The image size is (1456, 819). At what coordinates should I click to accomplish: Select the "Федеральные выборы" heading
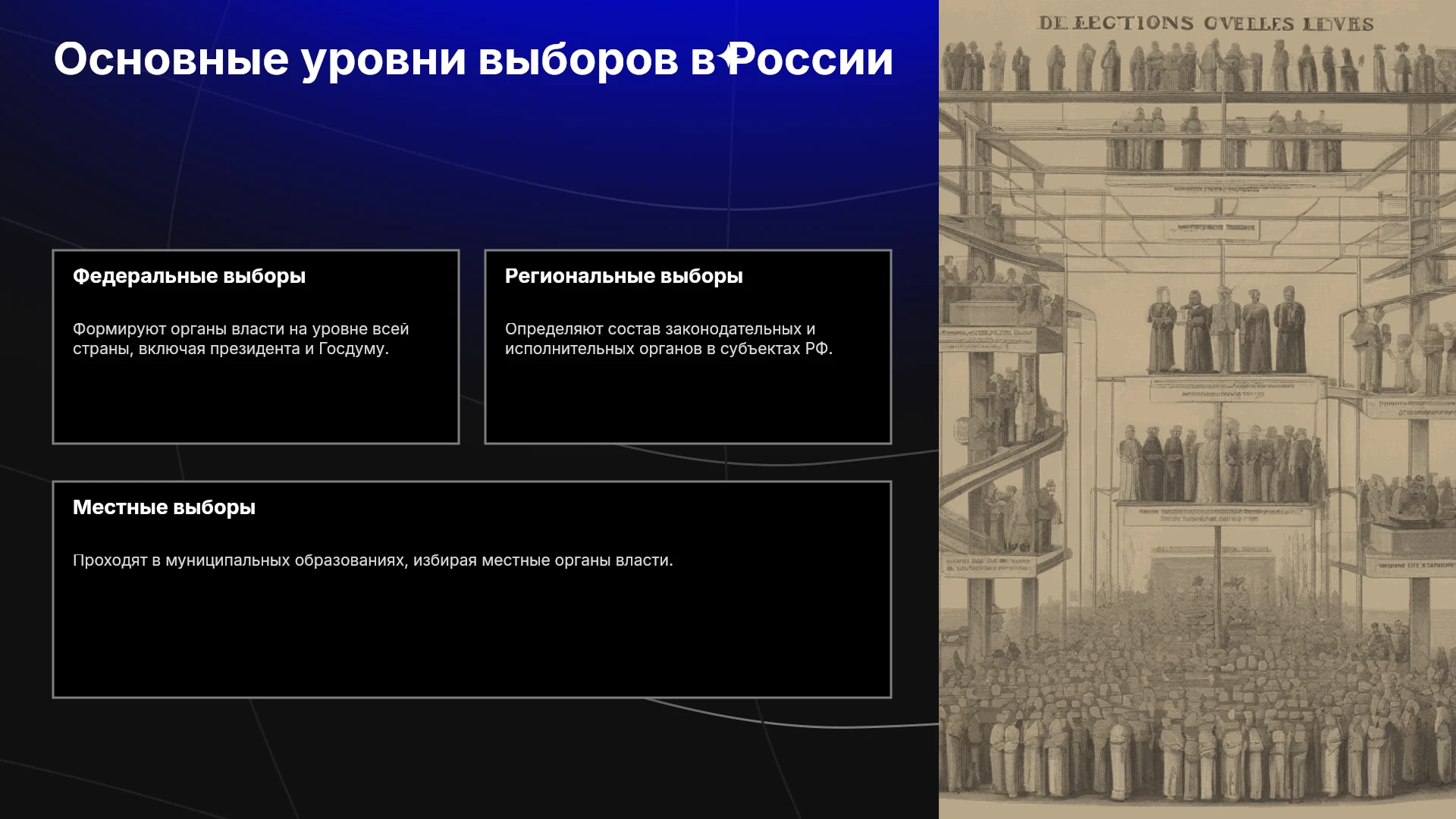pyautogui.click(x=189, y=276)
